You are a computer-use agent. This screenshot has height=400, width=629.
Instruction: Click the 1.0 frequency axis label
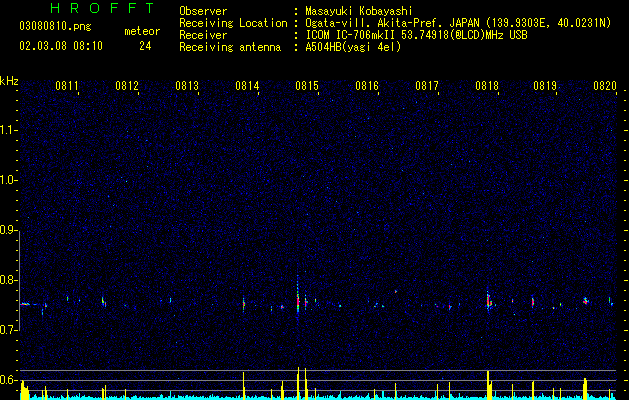click(9, 180)
